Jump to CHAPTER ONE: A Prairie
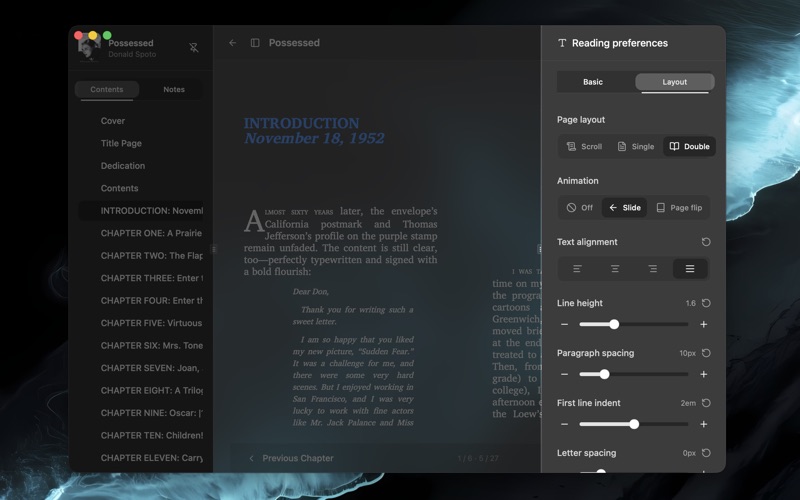The width and height of the screenshot is (800, 500). coord(141,233)
